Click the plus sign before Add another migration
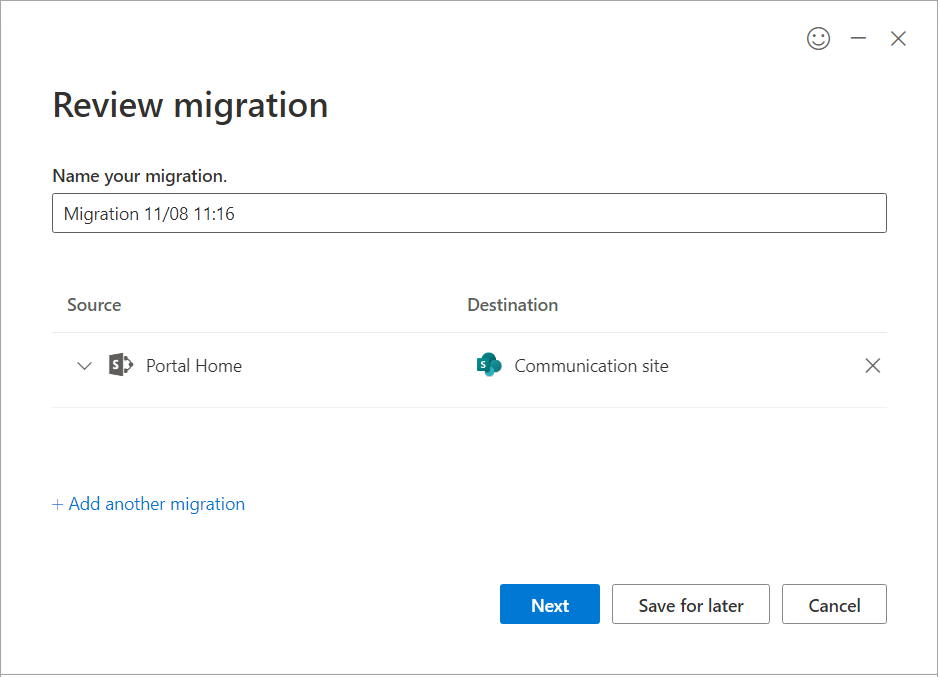Viewport: 940px width, 677px height. coord(58,504)
